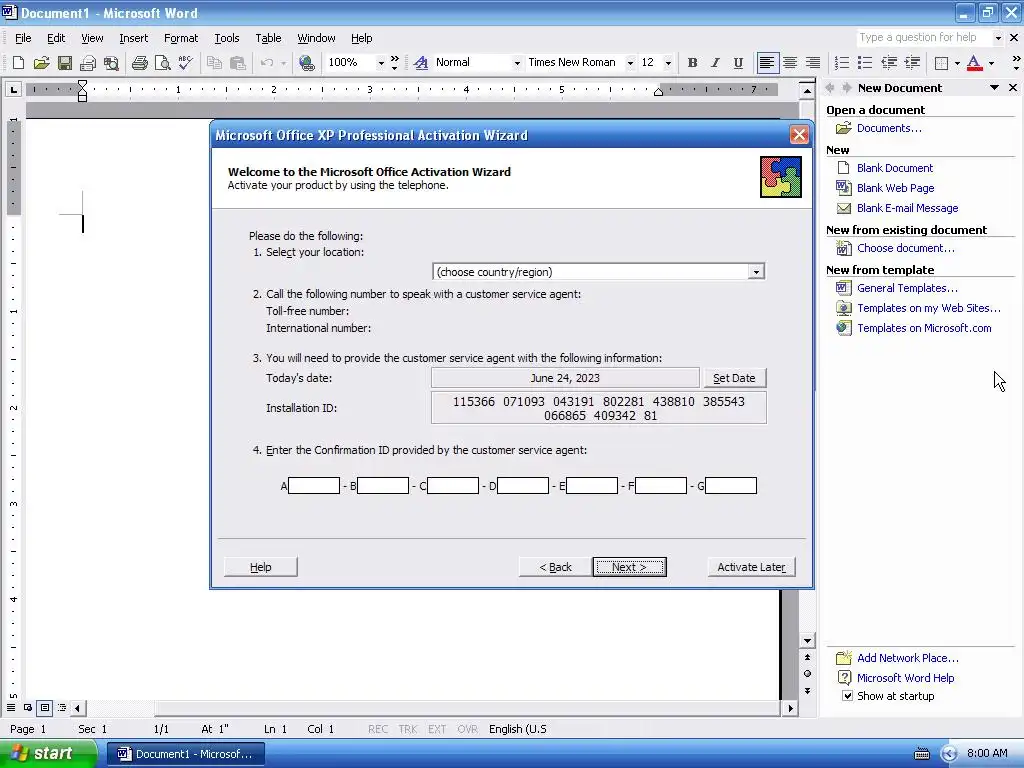Viewport: 1024px width, 768px height.
Task: Click Confirmation ID field D
Action: pyautogui.click(x=522, y=485)
